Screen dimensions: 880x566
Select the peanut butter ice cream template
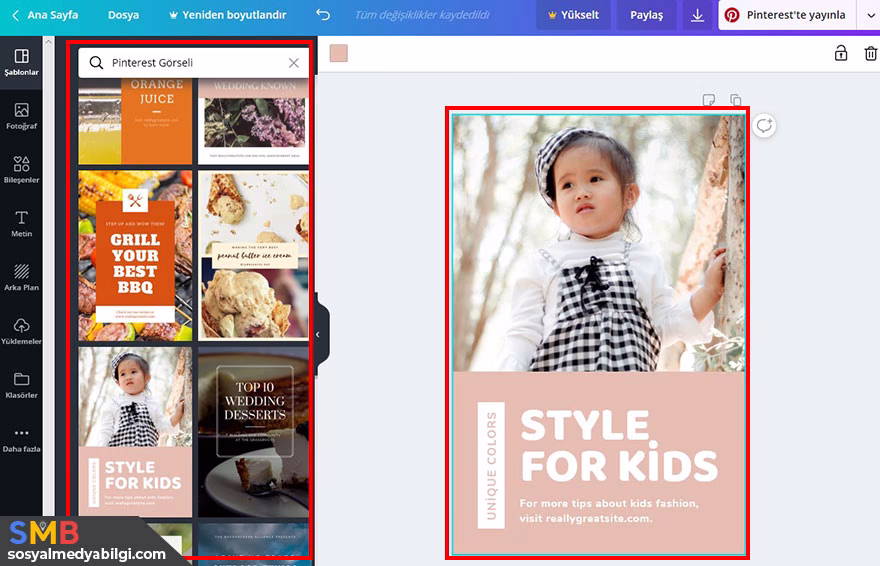[254, 256]
